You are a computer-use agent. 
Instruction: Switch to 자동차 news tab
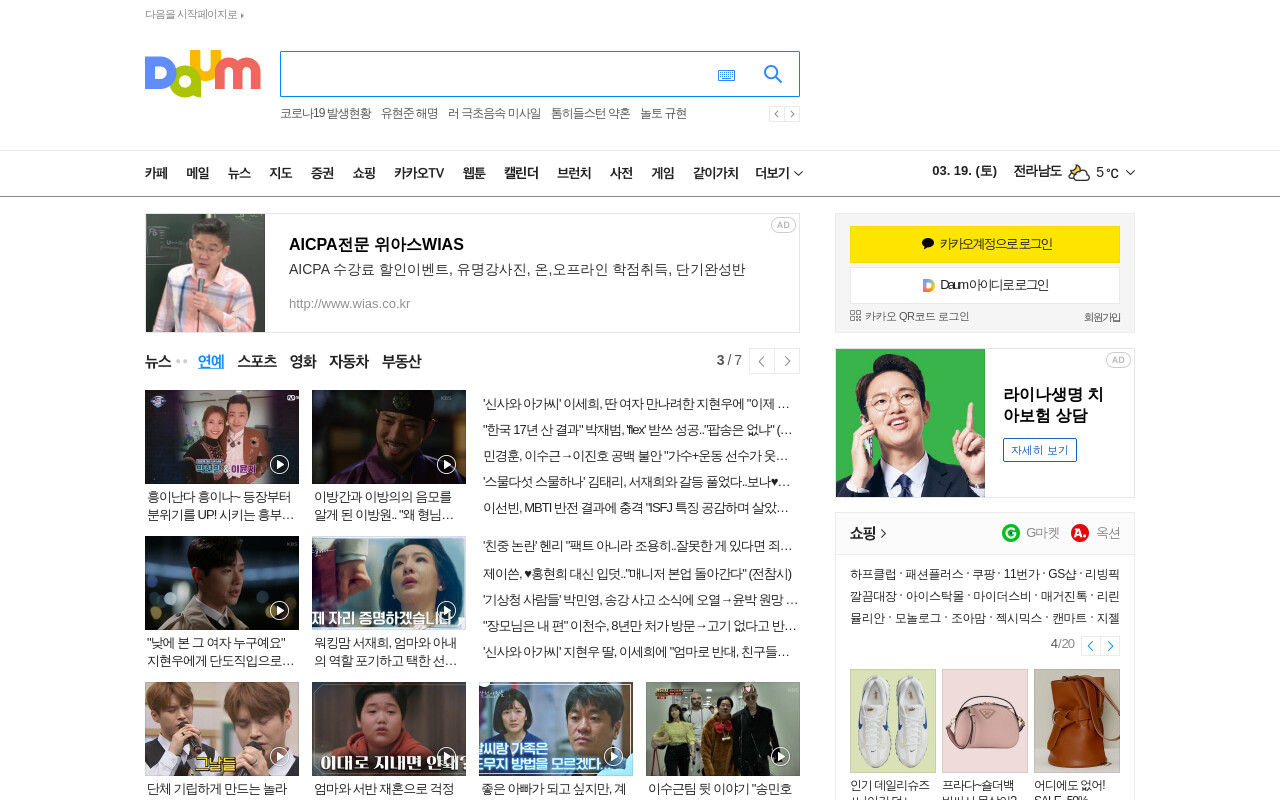click(349, 361)
